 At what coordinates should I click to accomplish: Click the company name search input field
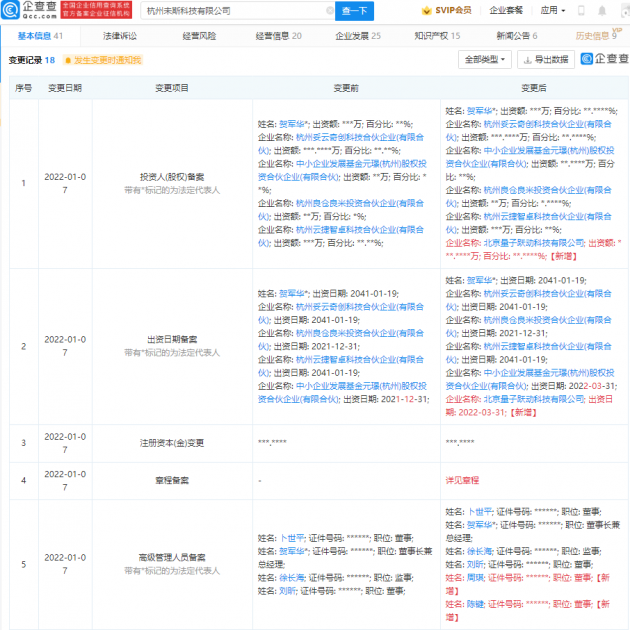(235, 11)
